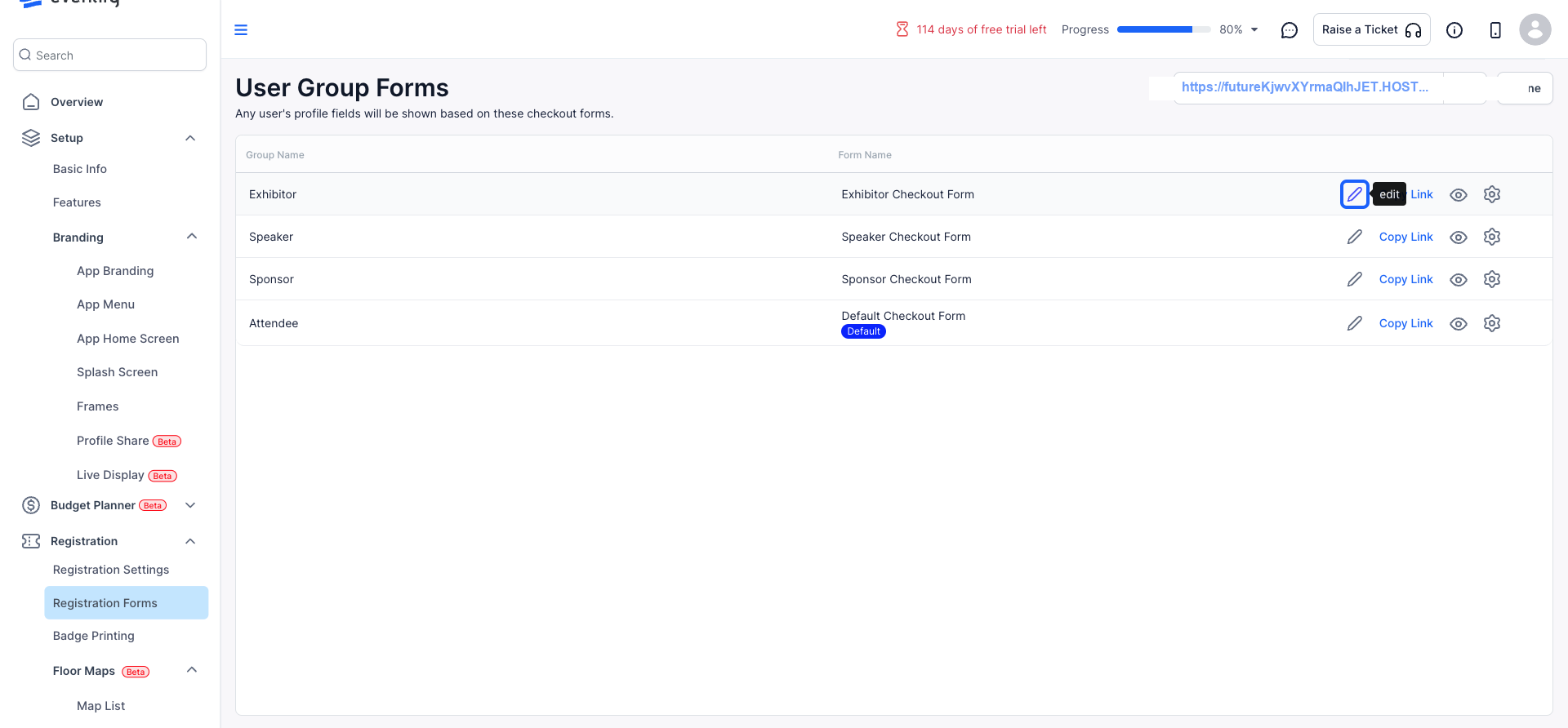Open the mobile preview icon
1568x728 pixels.
pos(1494,30)
